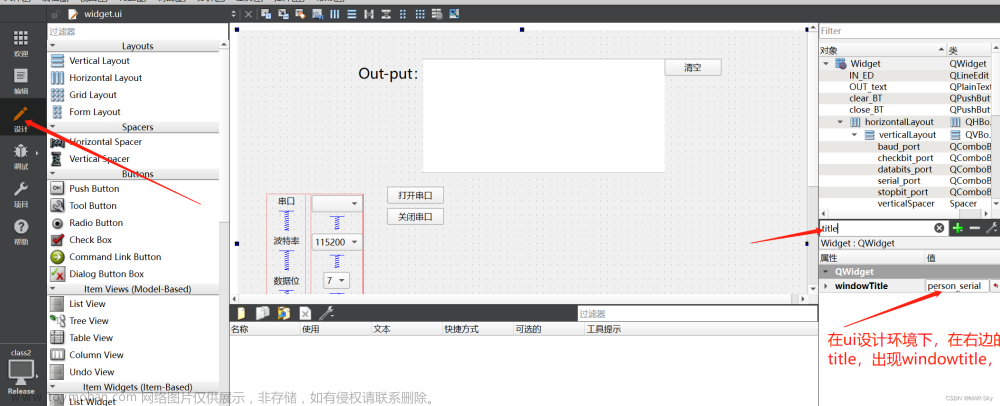Collapse Item Widgets (Item-Based) category

52,387
